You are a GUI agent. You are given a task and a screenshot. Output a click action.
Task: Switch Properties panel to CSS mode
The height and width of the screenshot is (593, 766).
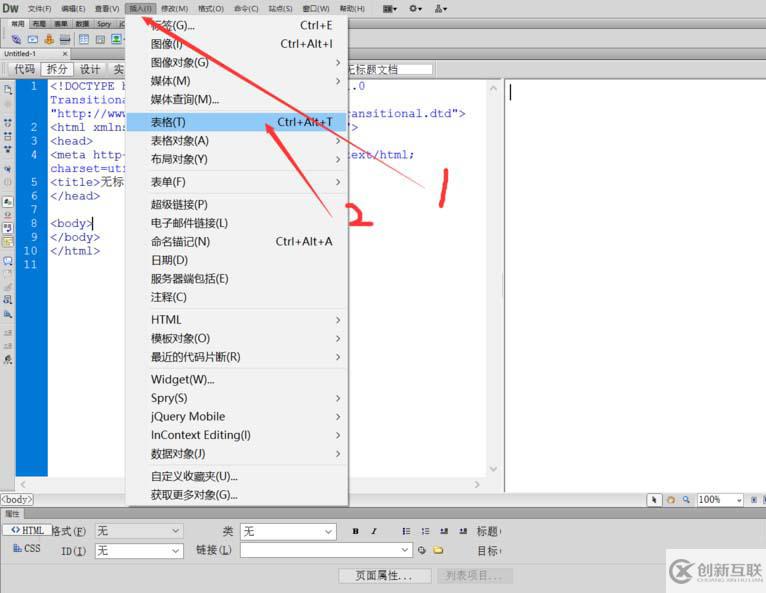[x=27, y=549]
